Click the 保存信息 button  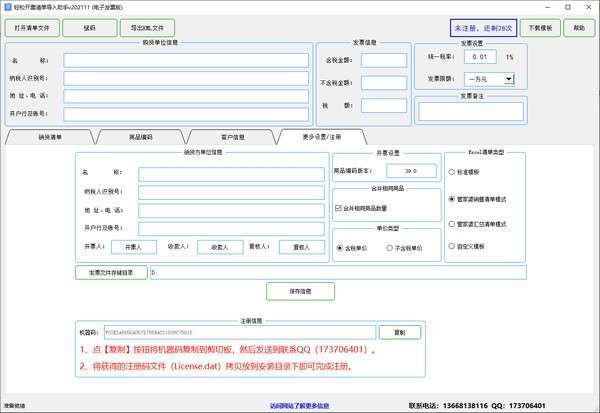(x=299, y=291)
